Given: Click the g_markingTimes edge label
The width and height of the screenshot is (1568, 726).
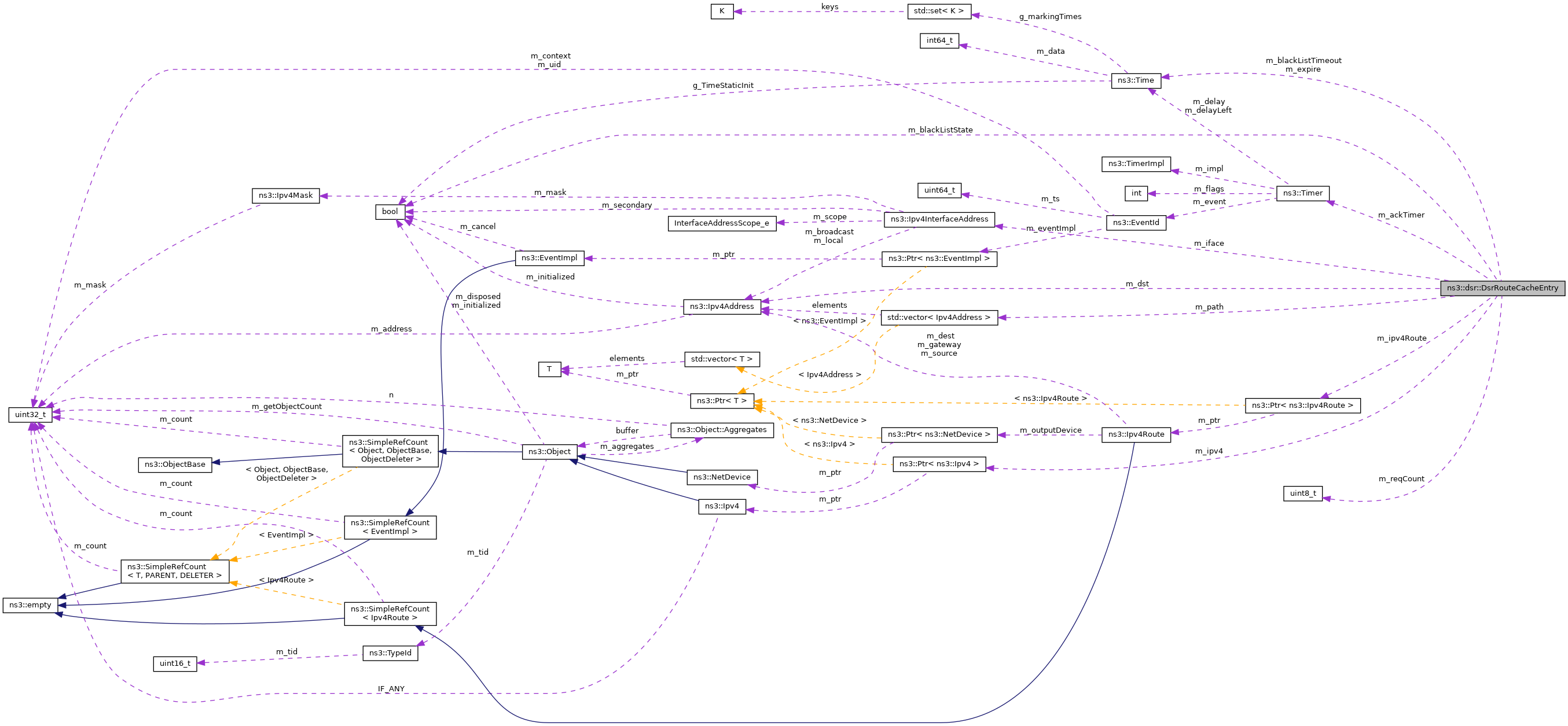Looking at the screenshot, I should [1051, 17].
